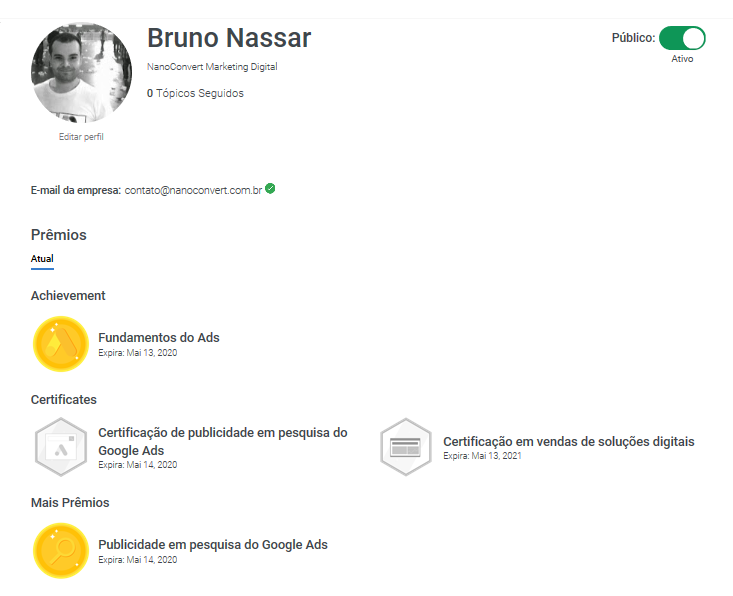Viewport: 733px width, 596px height.
Task: Open Certificação em vendas de soluções digitais
Action: (568, 441)
